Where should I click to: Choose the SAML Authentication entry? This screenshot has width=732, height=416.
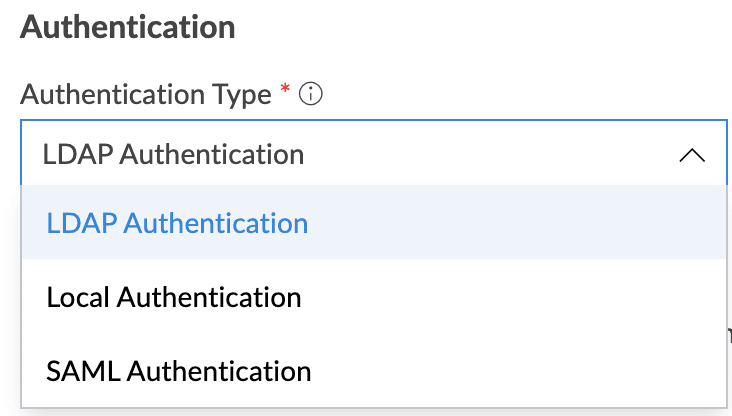tap(179, 371)
